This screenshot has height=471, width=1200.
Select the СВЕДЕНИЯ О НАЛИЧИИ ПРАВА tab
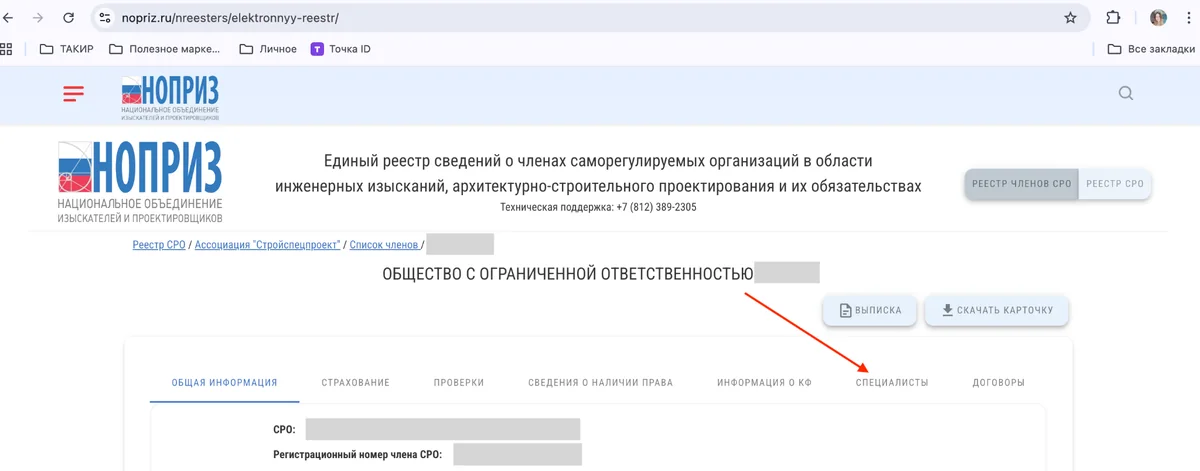[x=601, y=383]
